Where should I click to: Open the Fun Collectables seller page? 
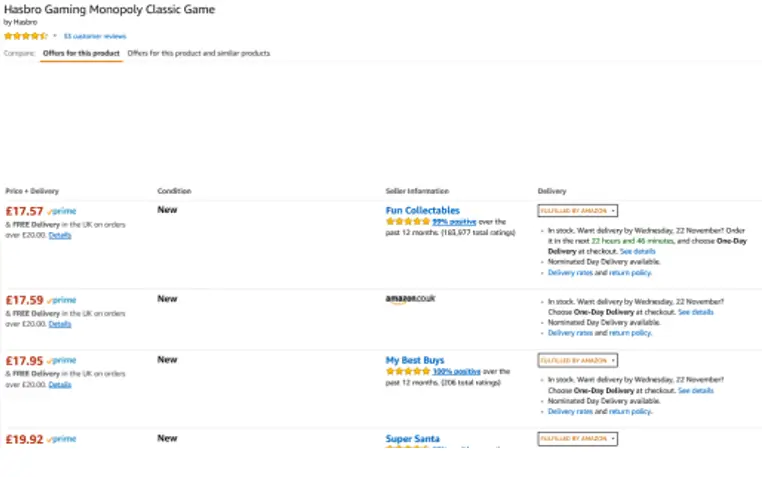point(422,210)
